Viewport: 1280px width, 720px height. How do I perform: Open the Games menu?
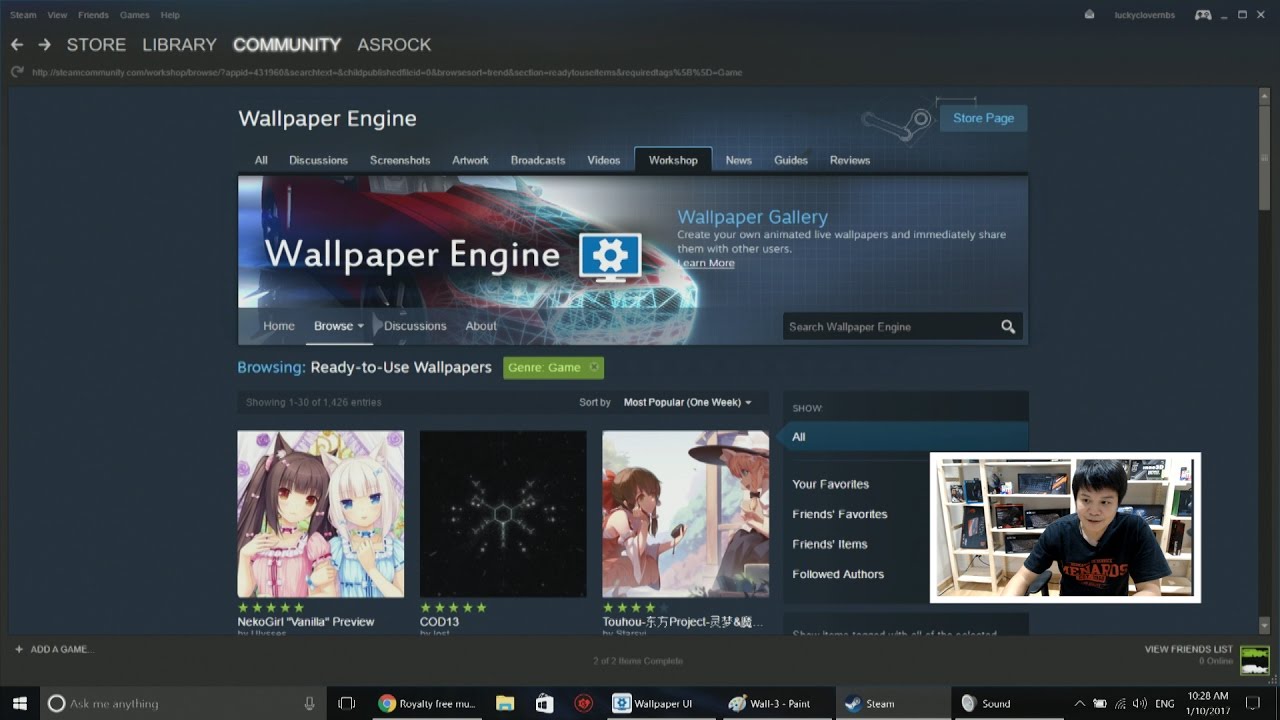pyautogui.click(x=135, y=15)
